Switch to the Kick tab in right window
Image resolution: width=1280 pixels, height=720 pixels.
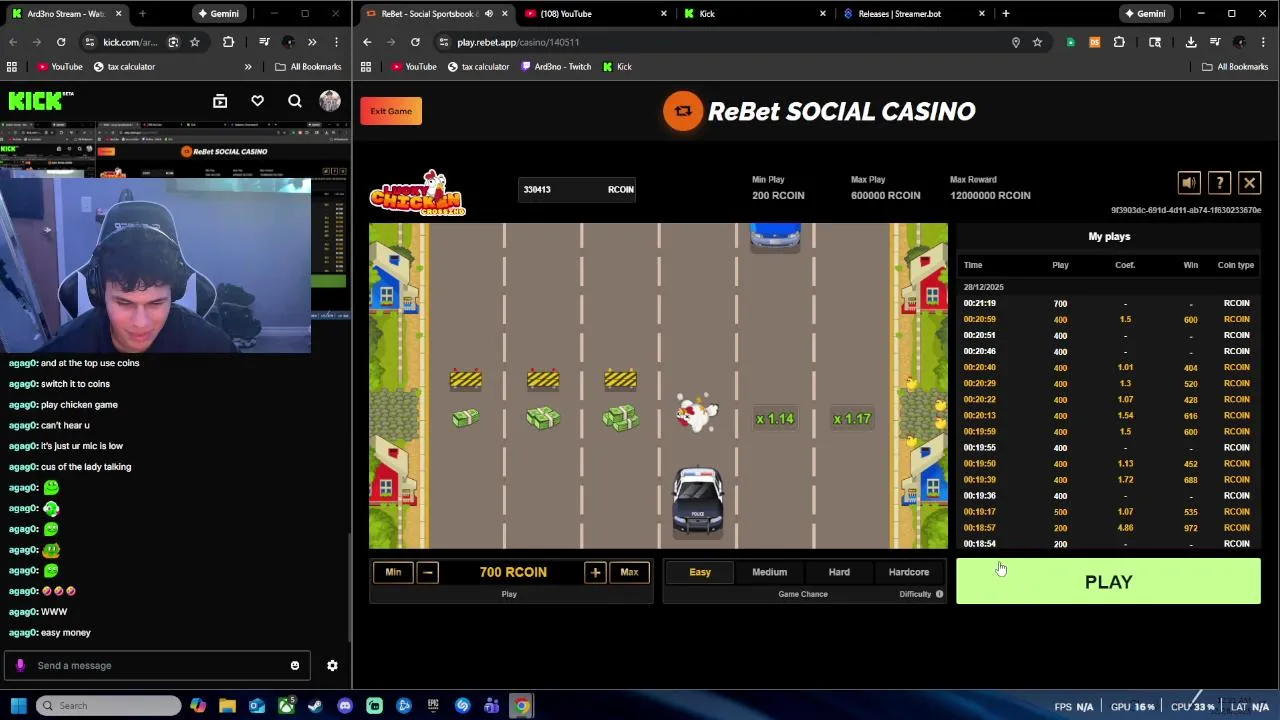pyautogui.click(x=755, y=14)
